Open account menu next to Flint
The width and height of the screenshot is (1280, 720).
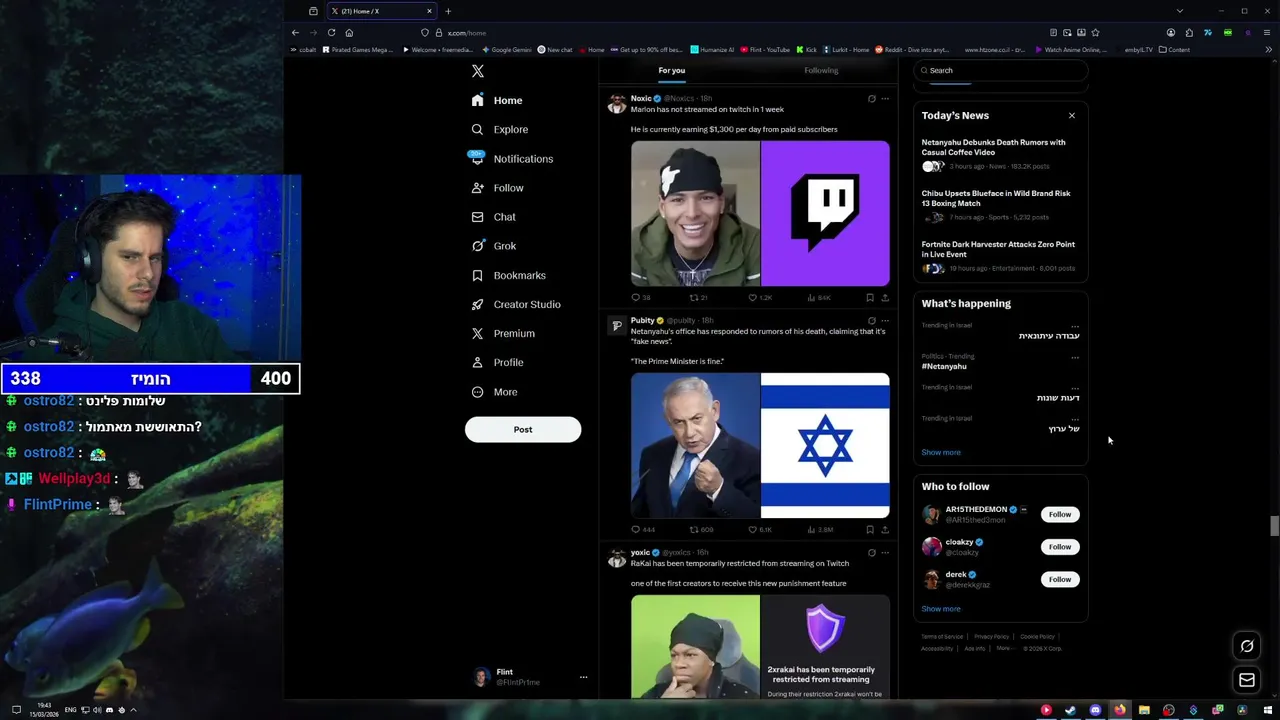point(583,677)
